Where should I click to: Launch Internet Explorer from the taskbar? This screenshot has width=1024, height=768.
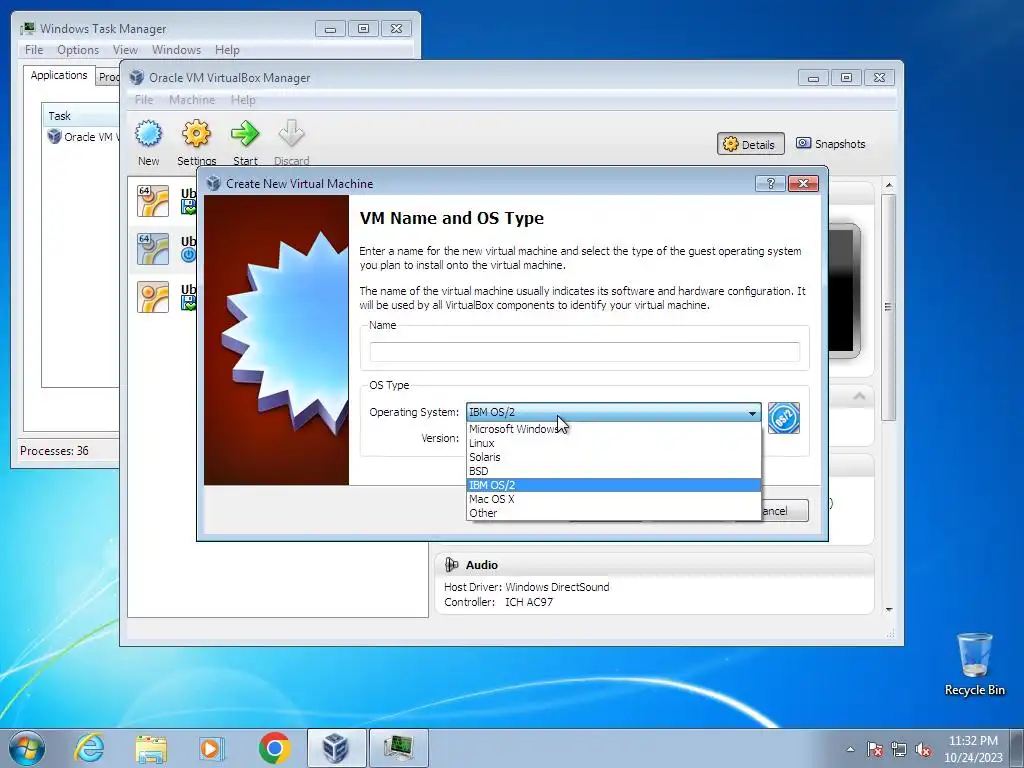[x=89, y=748]
